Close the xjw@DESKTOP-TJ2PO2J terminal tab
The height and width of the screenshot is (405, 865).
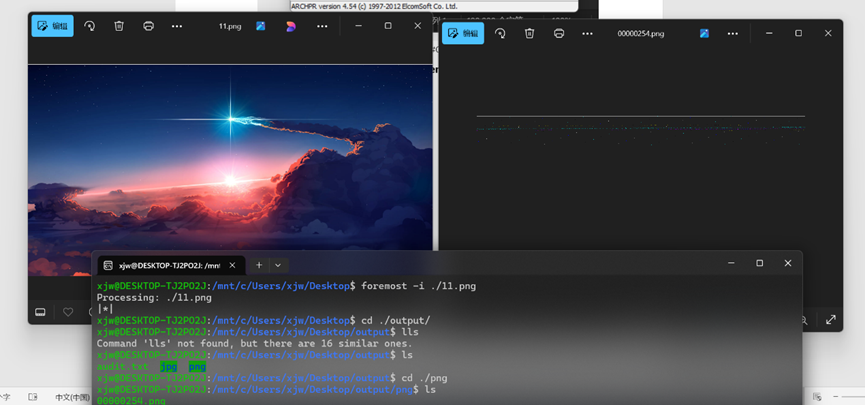[233, 265]
